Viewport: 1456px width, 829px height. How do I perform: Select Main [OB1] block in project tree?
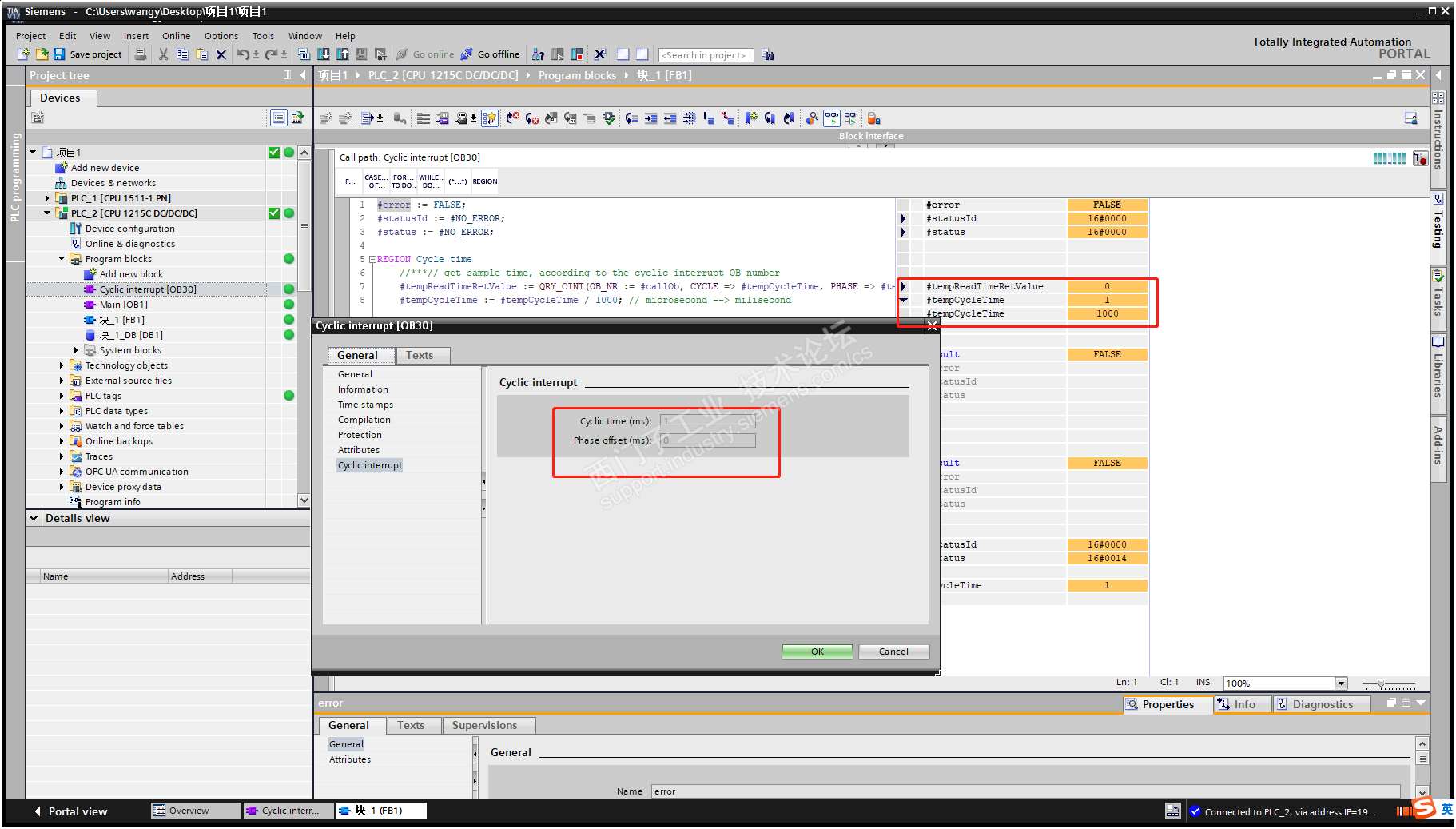(123, 305)
